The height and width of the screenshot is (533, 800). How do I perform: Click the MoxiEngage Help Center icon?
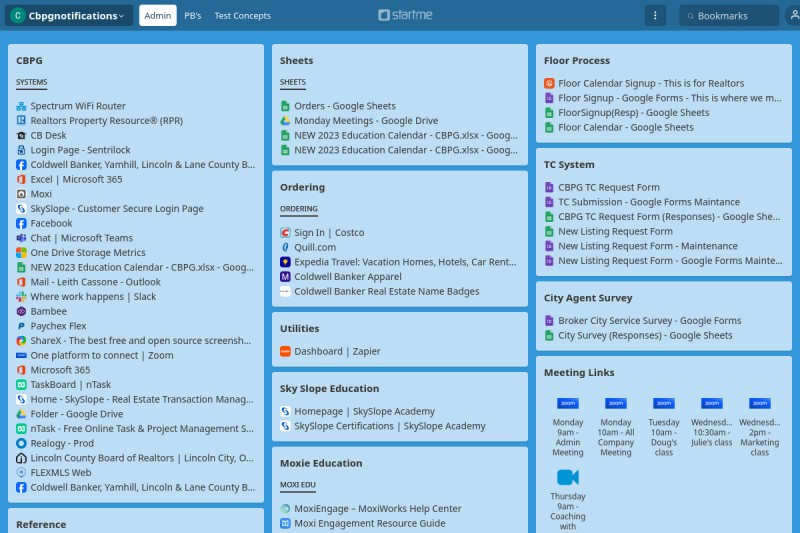coord(285,509)
